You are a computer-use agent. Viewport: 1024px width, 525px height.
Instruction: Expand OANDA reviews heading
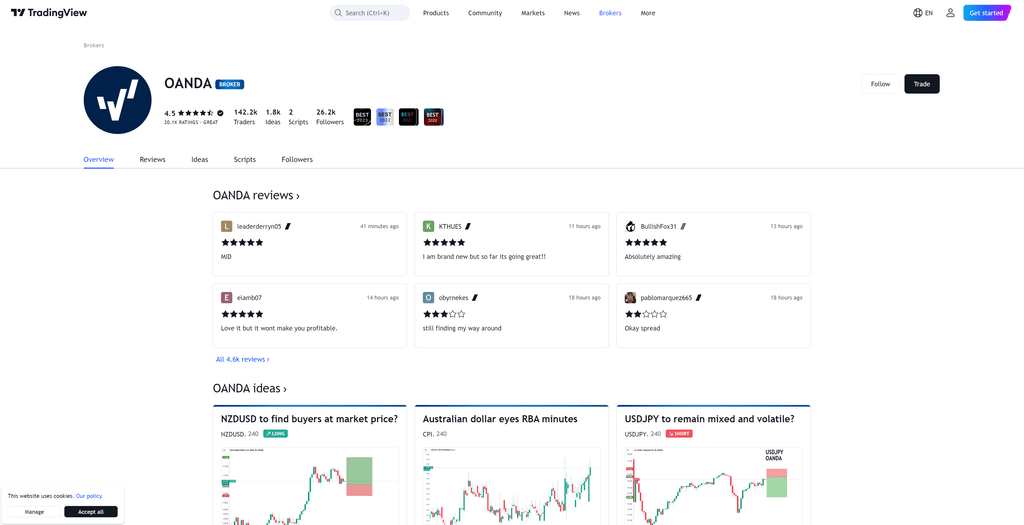click(256, 195)
